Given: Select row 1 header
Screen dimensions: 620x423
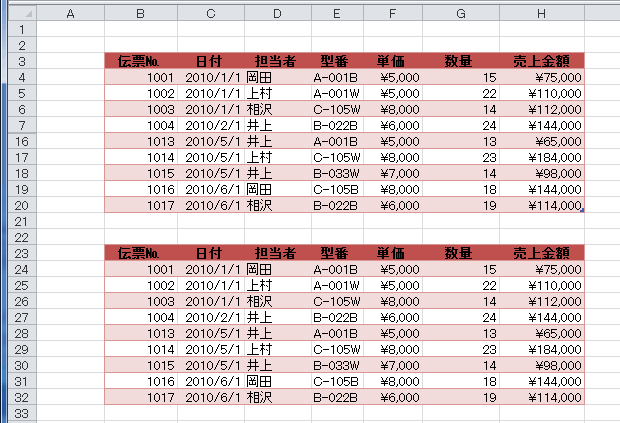Looking at the screenshot, I should (x=19, y=29).
